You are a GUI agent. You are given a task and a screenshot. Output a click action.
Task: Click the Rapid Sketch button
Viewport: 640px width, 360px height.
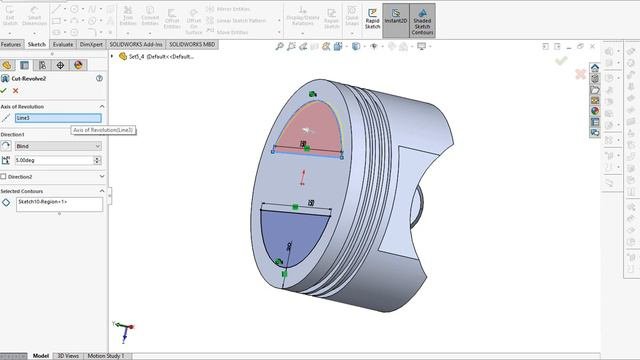372,19
